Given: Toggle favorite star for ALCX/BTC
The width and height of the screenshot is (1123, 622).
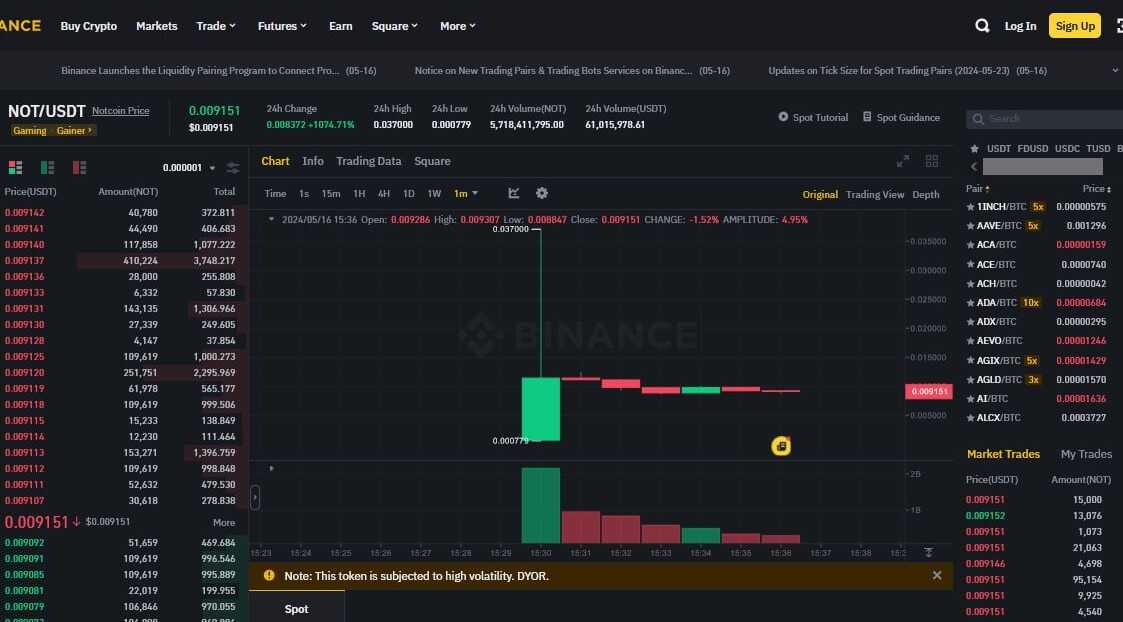Looking at the screenshot, I should point(970,418).
